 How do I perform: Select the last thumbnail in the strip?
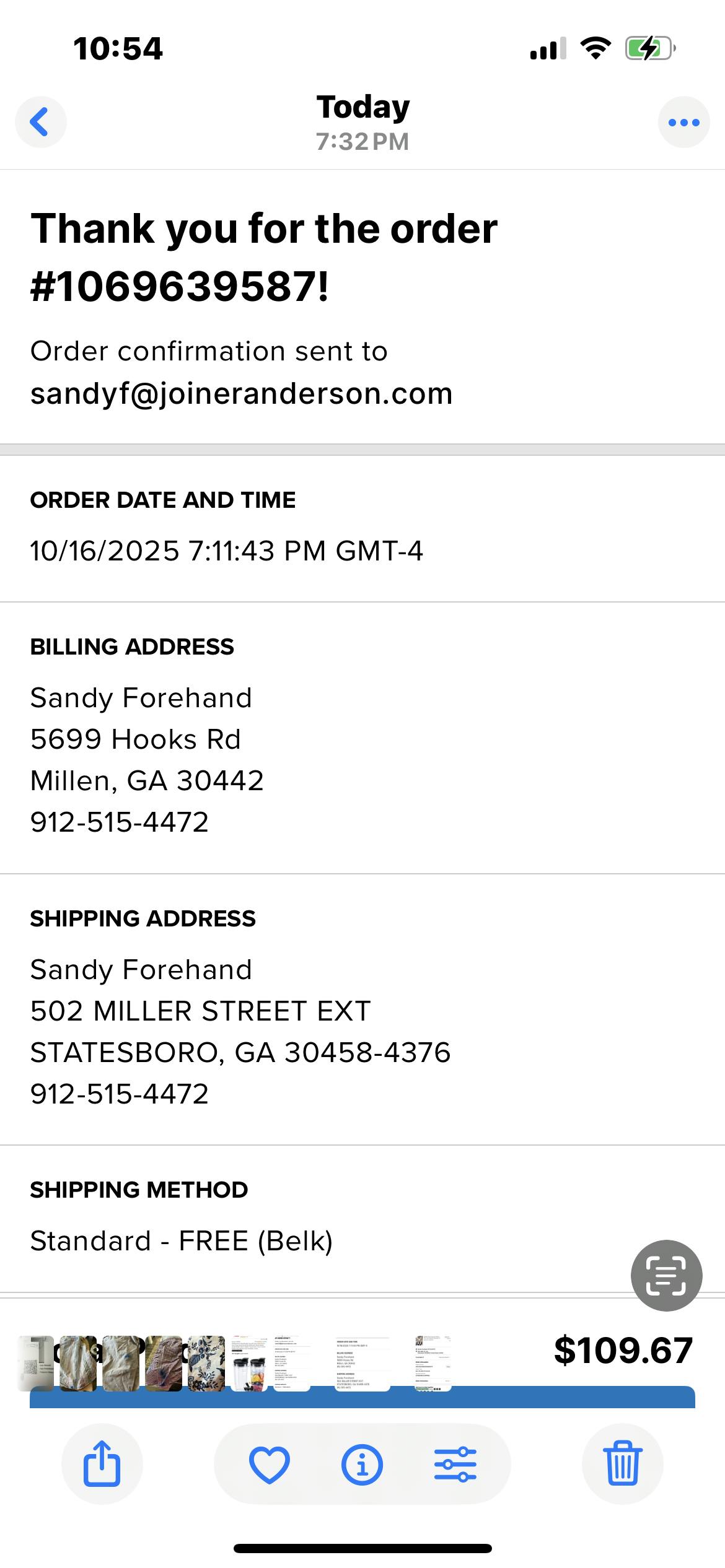pos(433,1364)
